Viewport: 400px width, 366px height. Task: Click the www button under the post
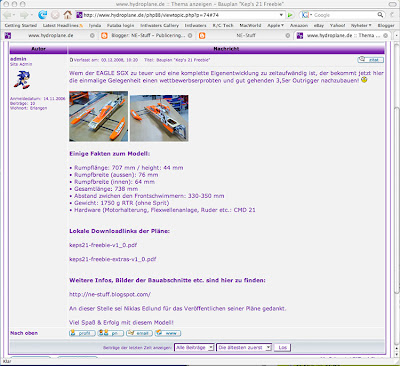click(168, 333)
